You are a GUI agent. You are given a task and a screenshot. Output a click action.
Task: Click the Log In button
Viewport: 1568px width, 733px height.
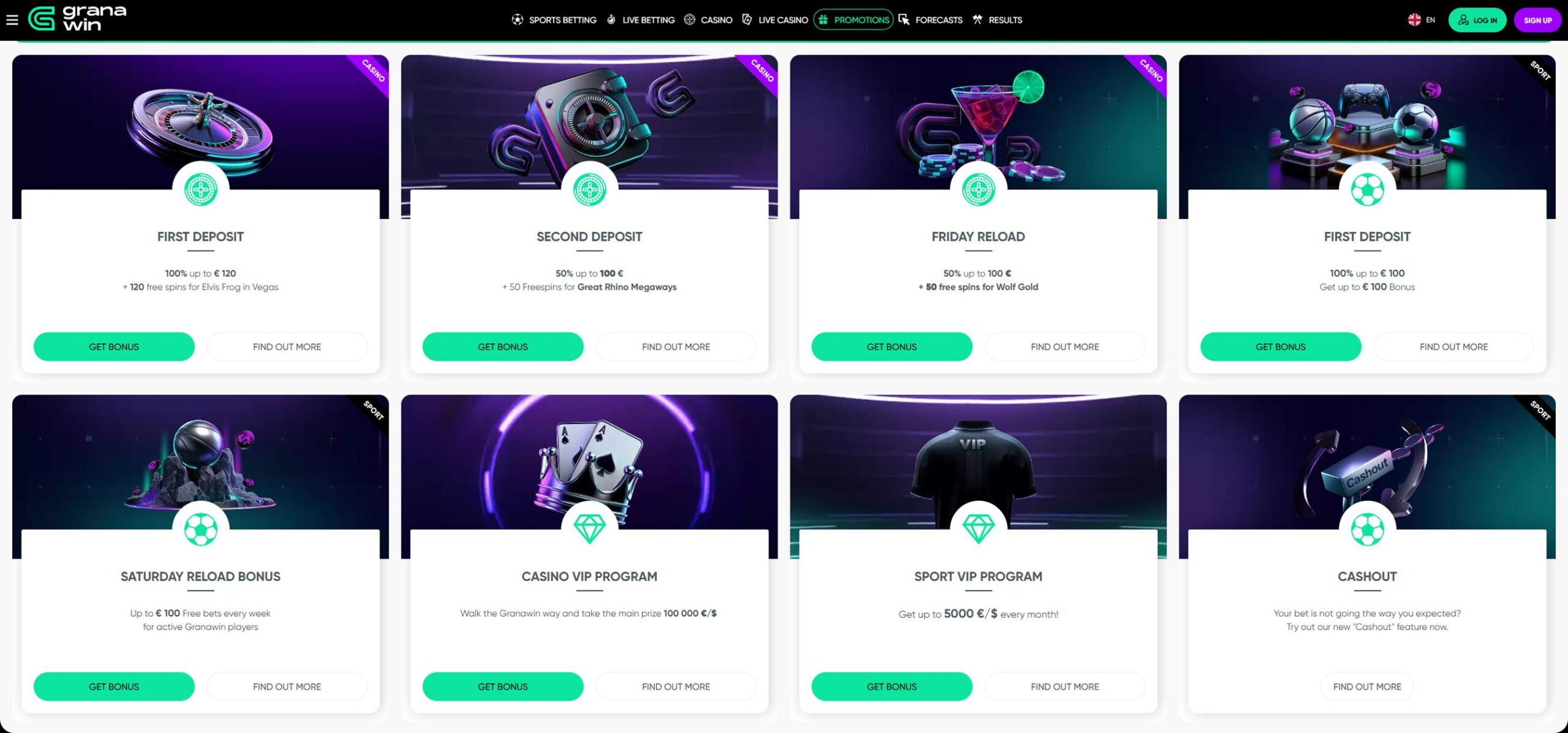tap(1477, 20)
